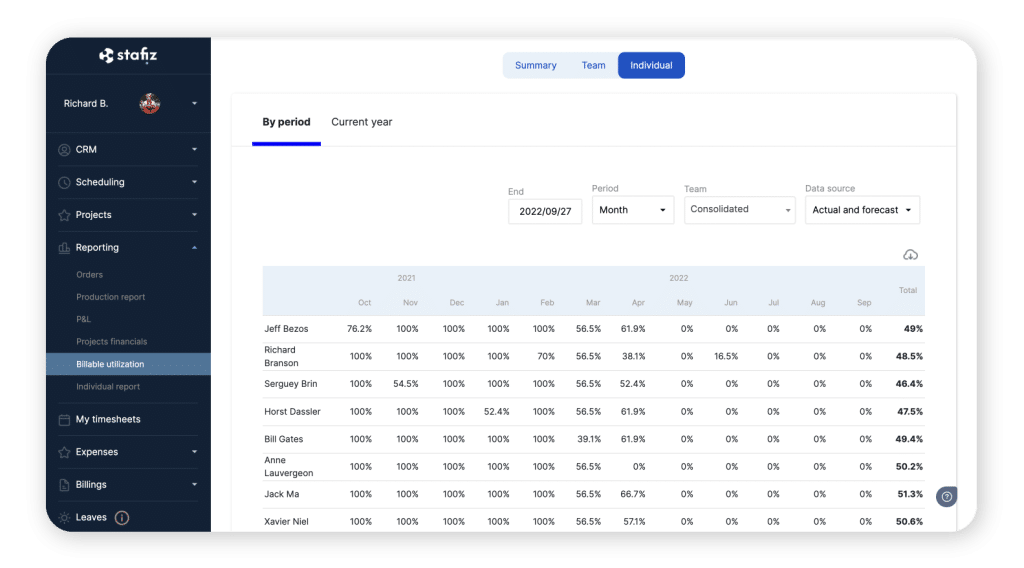Expand the Expenses menu arrow
The width and height of the screenshot is (1024, 568).
[x=194, y=452]
